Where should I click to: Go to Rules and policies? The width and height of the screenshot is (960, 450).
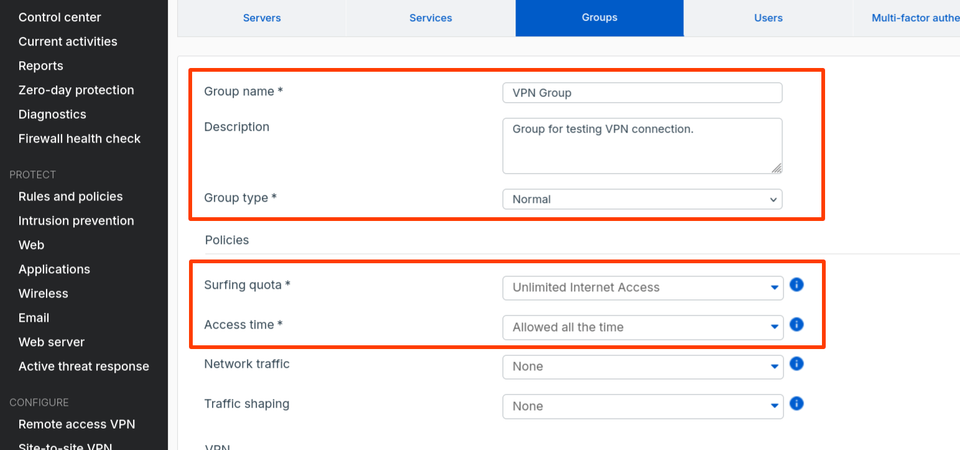70,197
